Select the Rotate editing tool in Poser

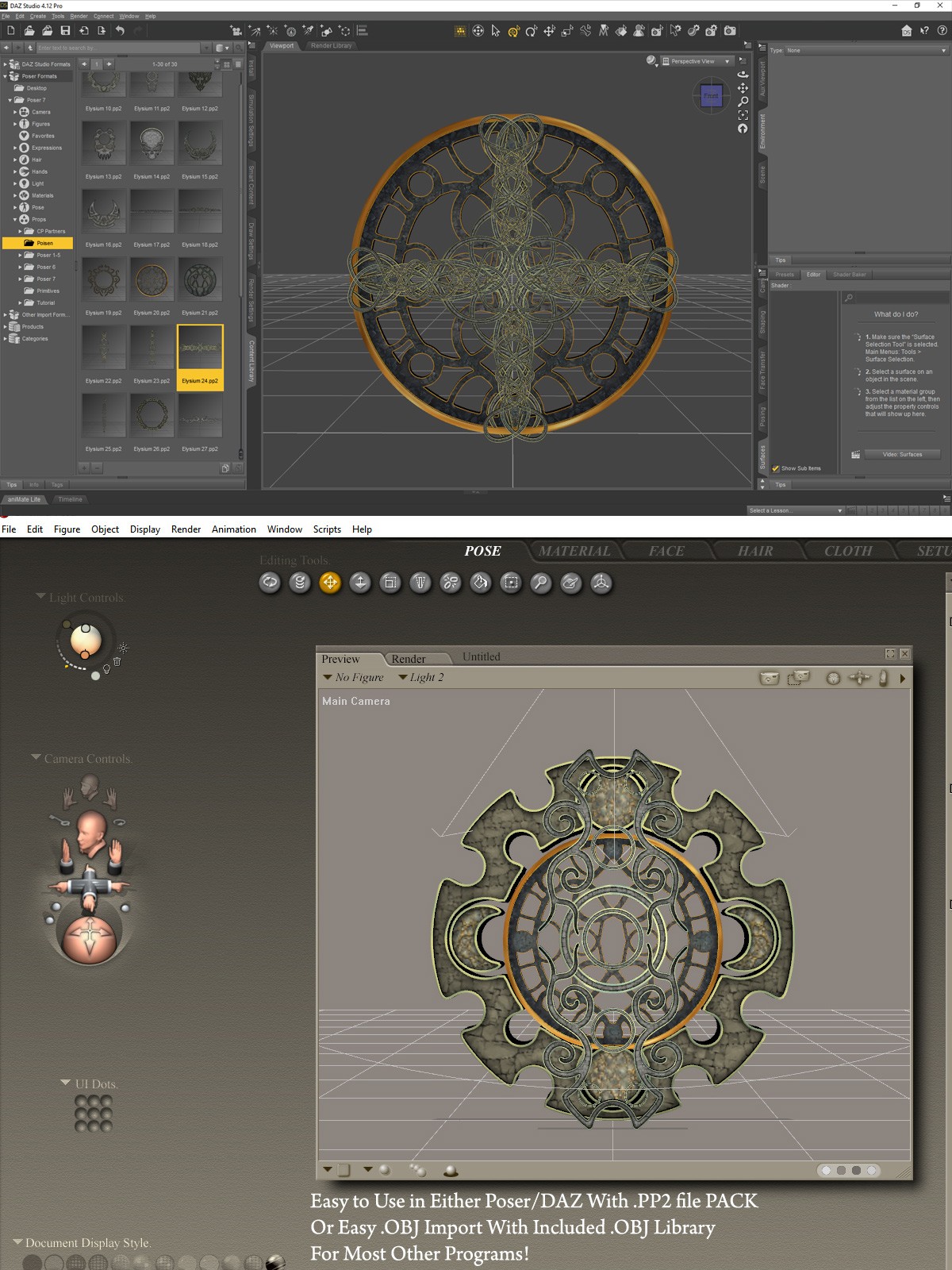coord(270,583)
